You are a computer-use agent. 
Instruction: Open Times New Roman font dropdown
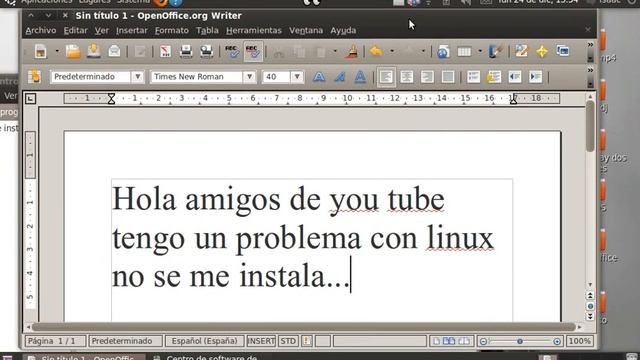(x=249, y=77)
